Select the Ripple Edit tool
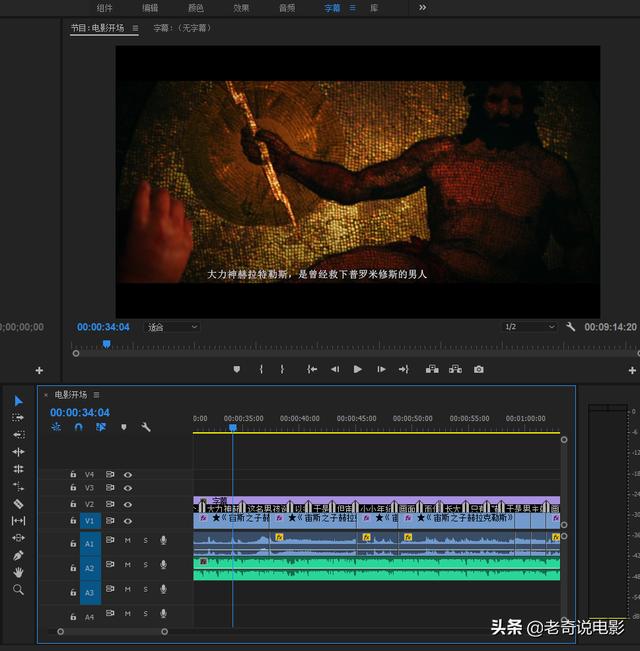Image resolution: width=640 pixels, height=651 pixels. [x=18, y=435]
